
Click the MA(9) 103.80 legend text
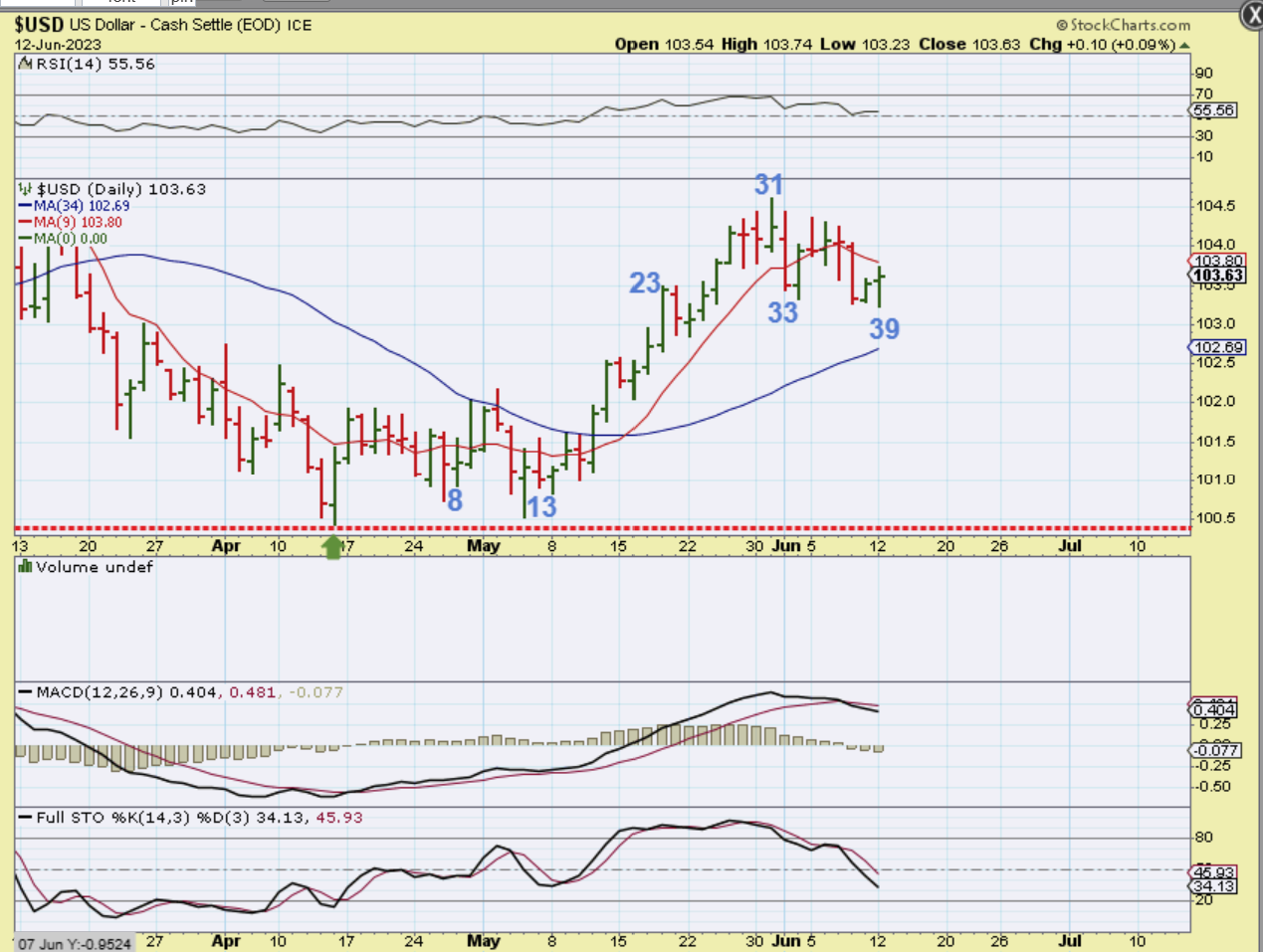[x=78, y=223]
